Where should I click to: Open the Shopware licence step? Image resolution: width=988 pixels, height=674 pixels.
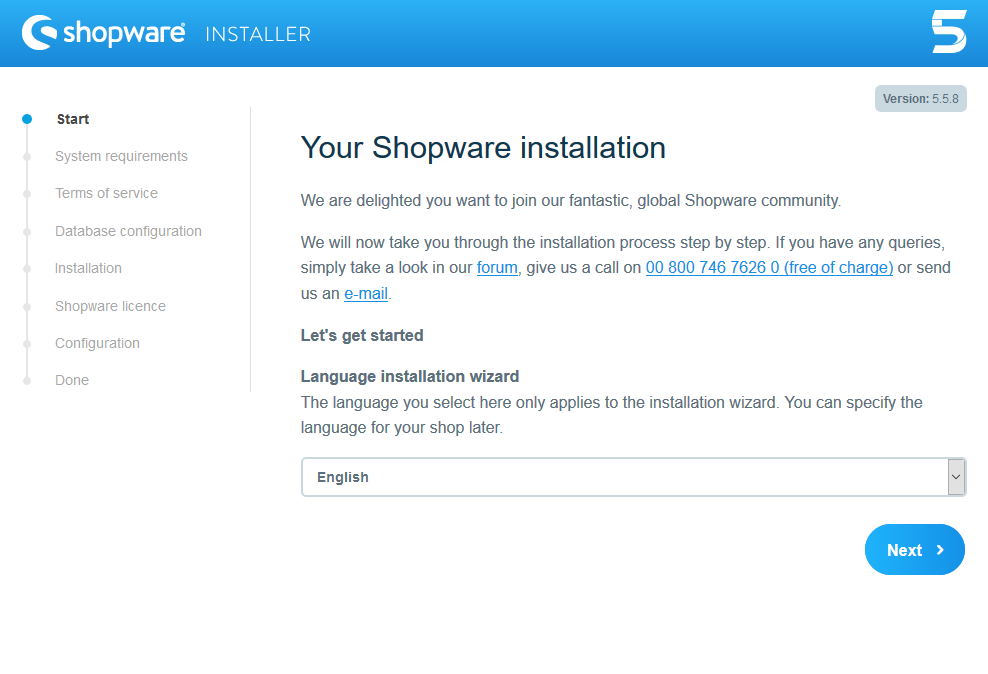click(x=110, y=306)
